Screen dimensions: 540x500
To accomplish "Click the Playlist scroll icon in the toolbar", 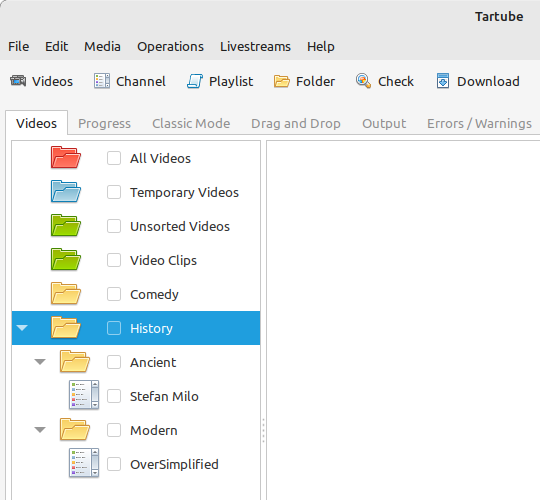I will [195, 81].
